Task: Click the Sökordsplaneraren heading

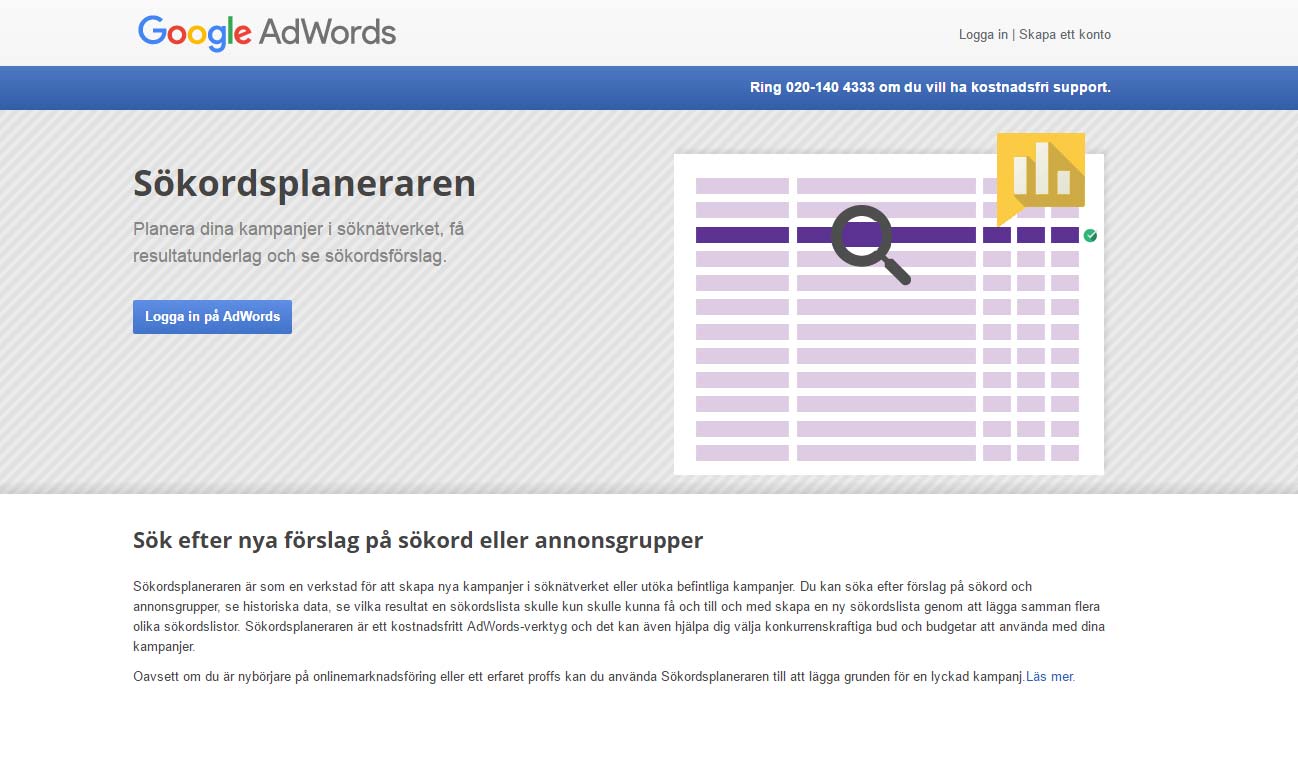Action: click(304, 184)
